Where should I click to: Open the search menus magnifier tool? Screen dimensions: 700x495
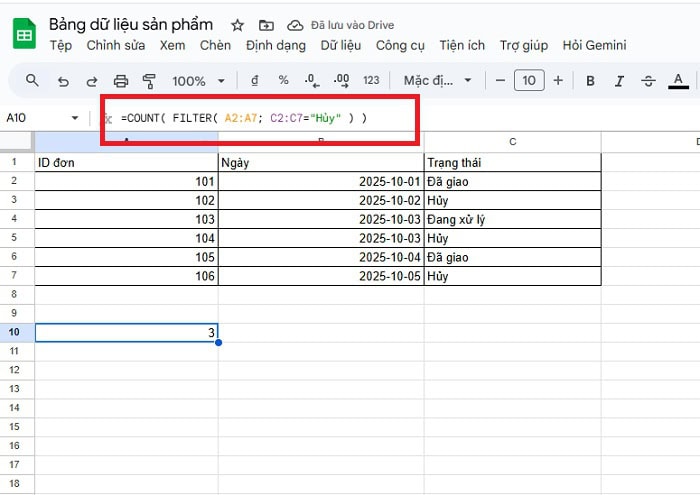click(32, 81)
